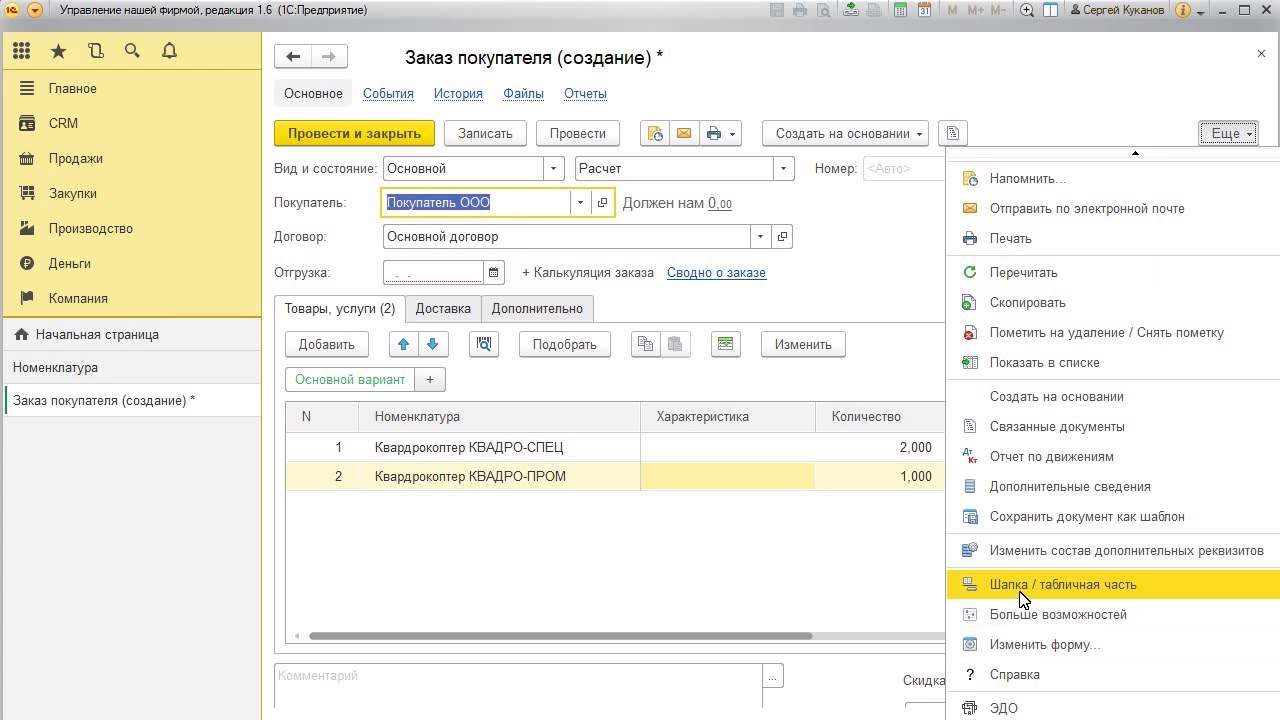
Task: Click the printer icon in document toolbar
Action: click(713, 133)
